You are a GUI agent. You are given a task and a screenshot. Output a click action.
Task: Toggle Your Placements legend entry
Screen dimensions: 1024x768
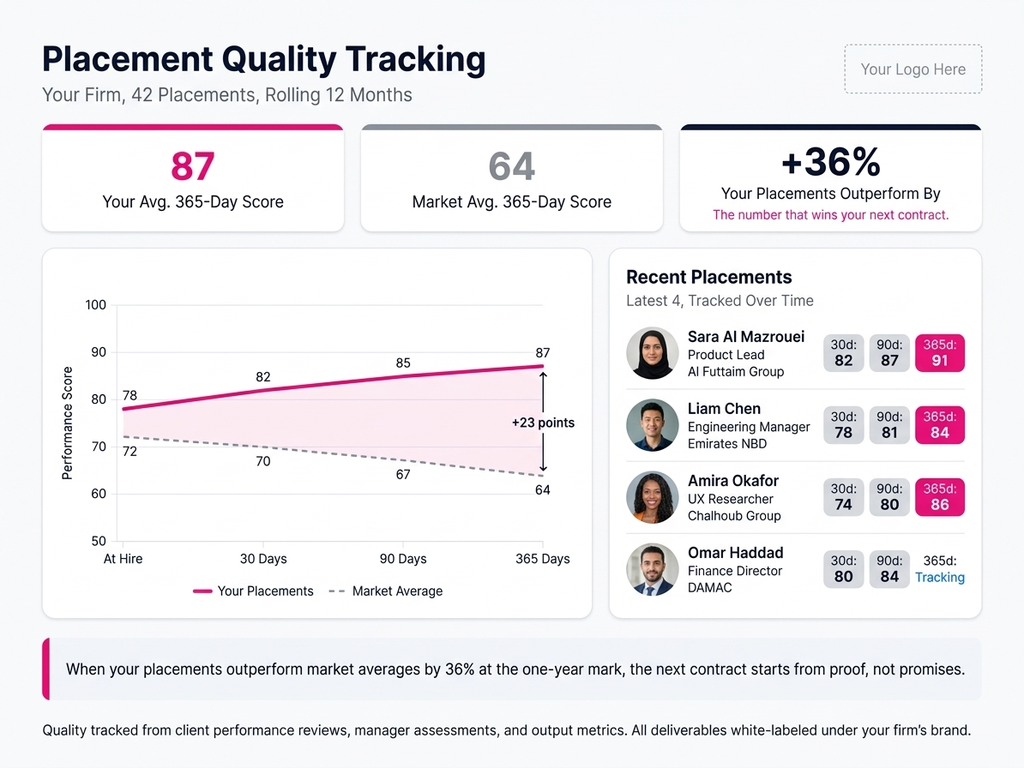pyautogui.click(x=253, y=591)
